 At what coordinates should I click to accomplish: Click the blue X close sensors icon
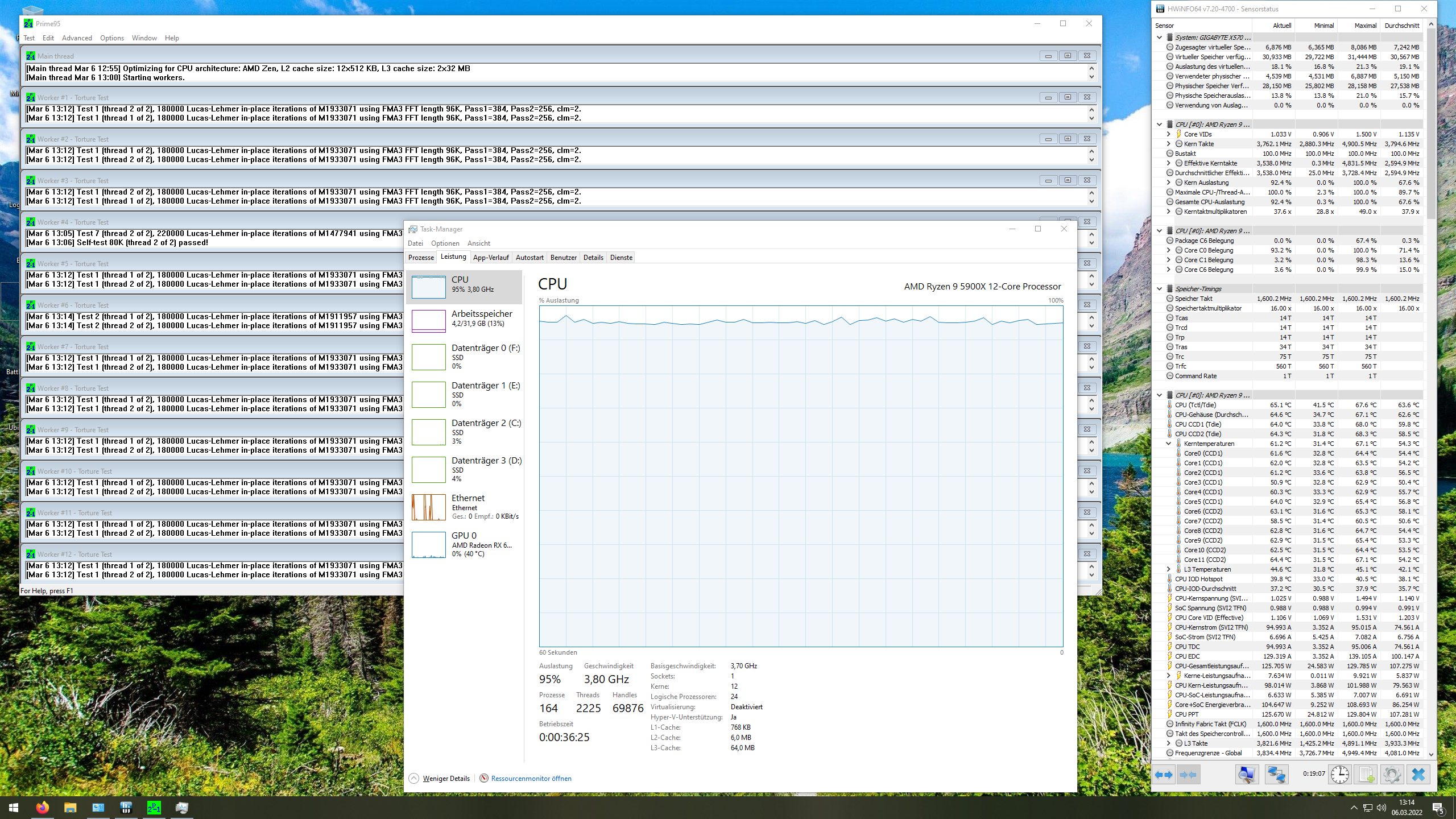pos(1418,774)
